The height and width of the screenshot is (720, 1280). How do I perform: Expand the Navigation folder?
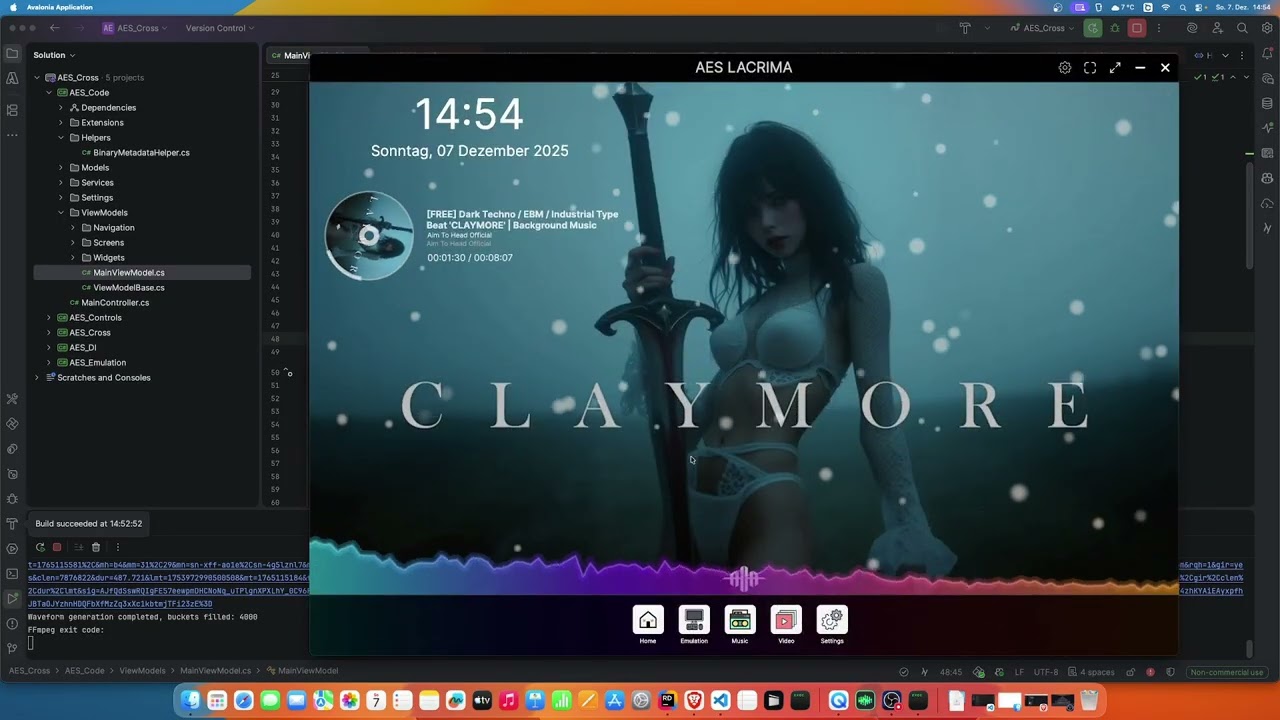pos(72,228)
